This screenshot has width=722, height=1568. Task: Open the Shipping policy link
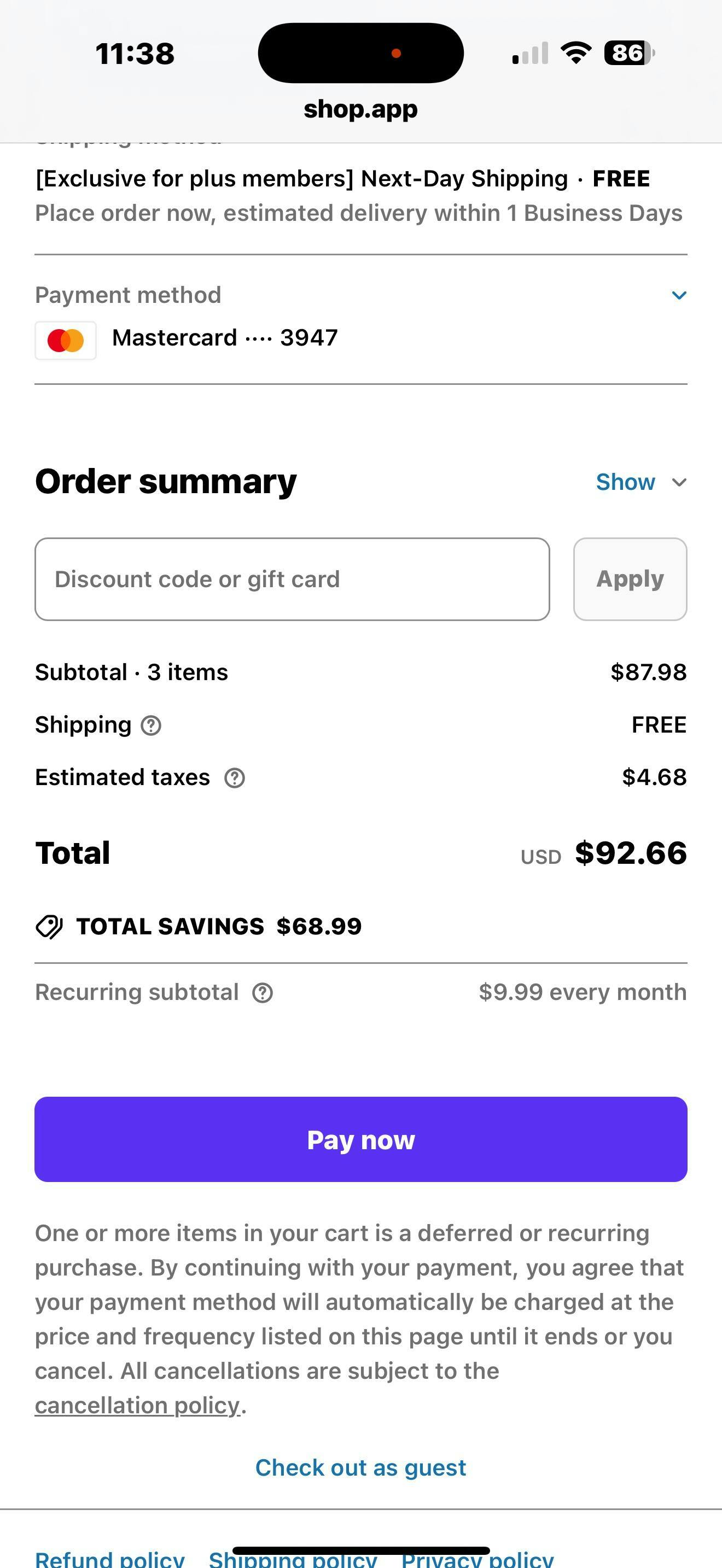(293, 1558)
